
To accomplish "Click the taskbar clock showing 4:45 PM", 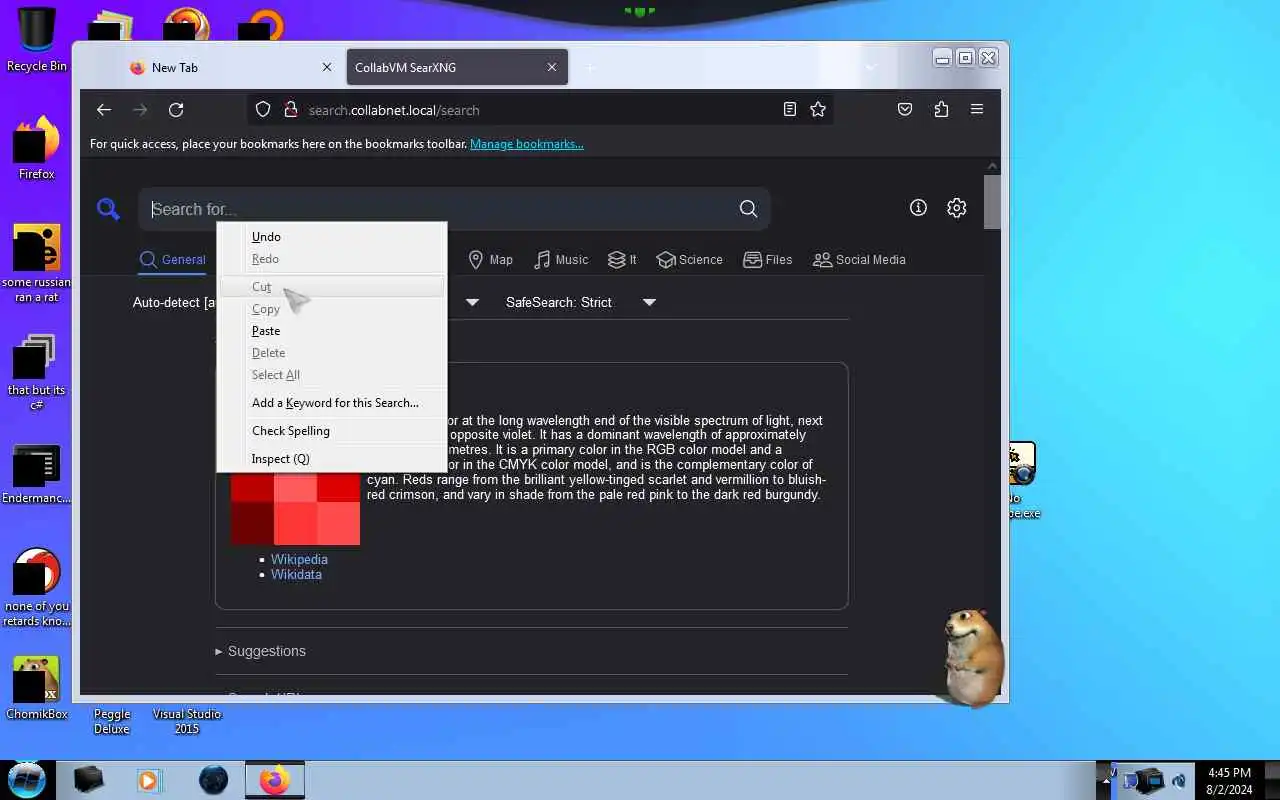I will (x=1229, y=780).
